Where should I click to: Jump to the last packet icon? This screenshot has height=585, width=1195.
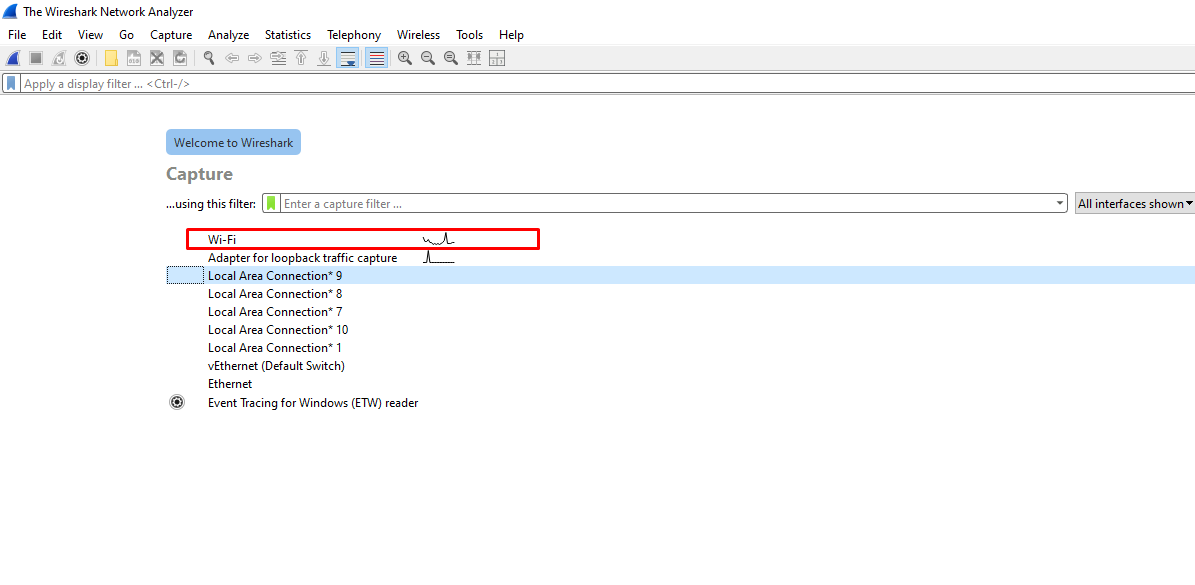click(324, 58)
